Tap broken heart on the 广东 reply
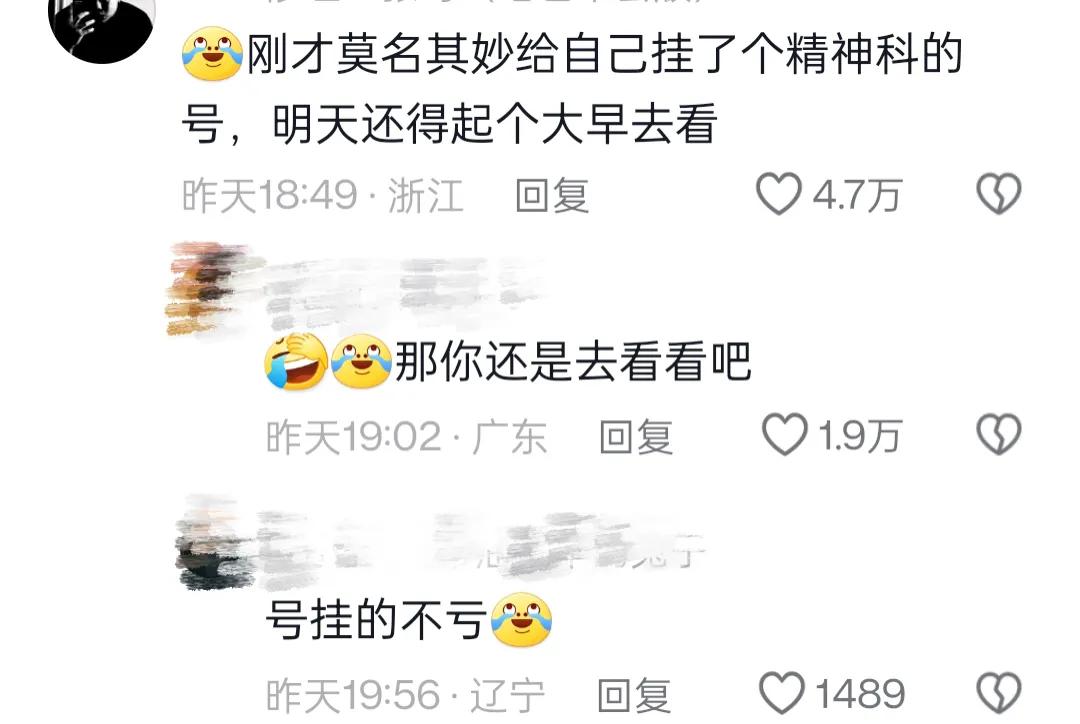 (x=999, y=435)
